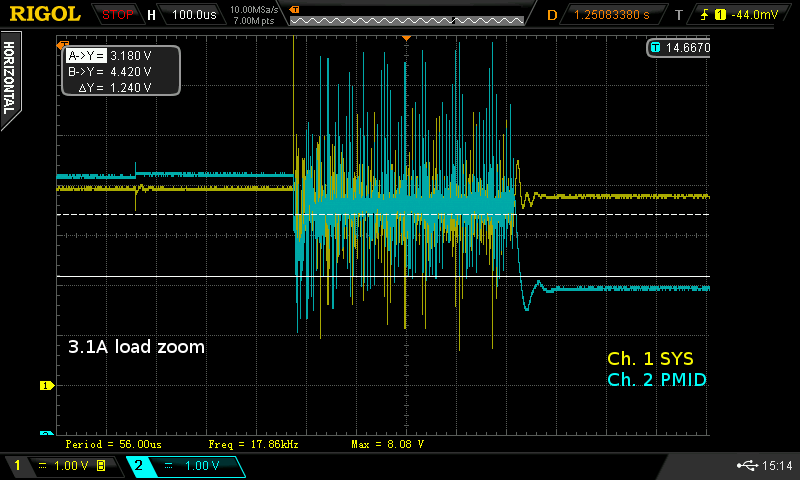Image resolution: width=800 pixels, height=480 pixels.
Task: Click the T 14.6670 trigger time badge
Action: pos(679,47)
